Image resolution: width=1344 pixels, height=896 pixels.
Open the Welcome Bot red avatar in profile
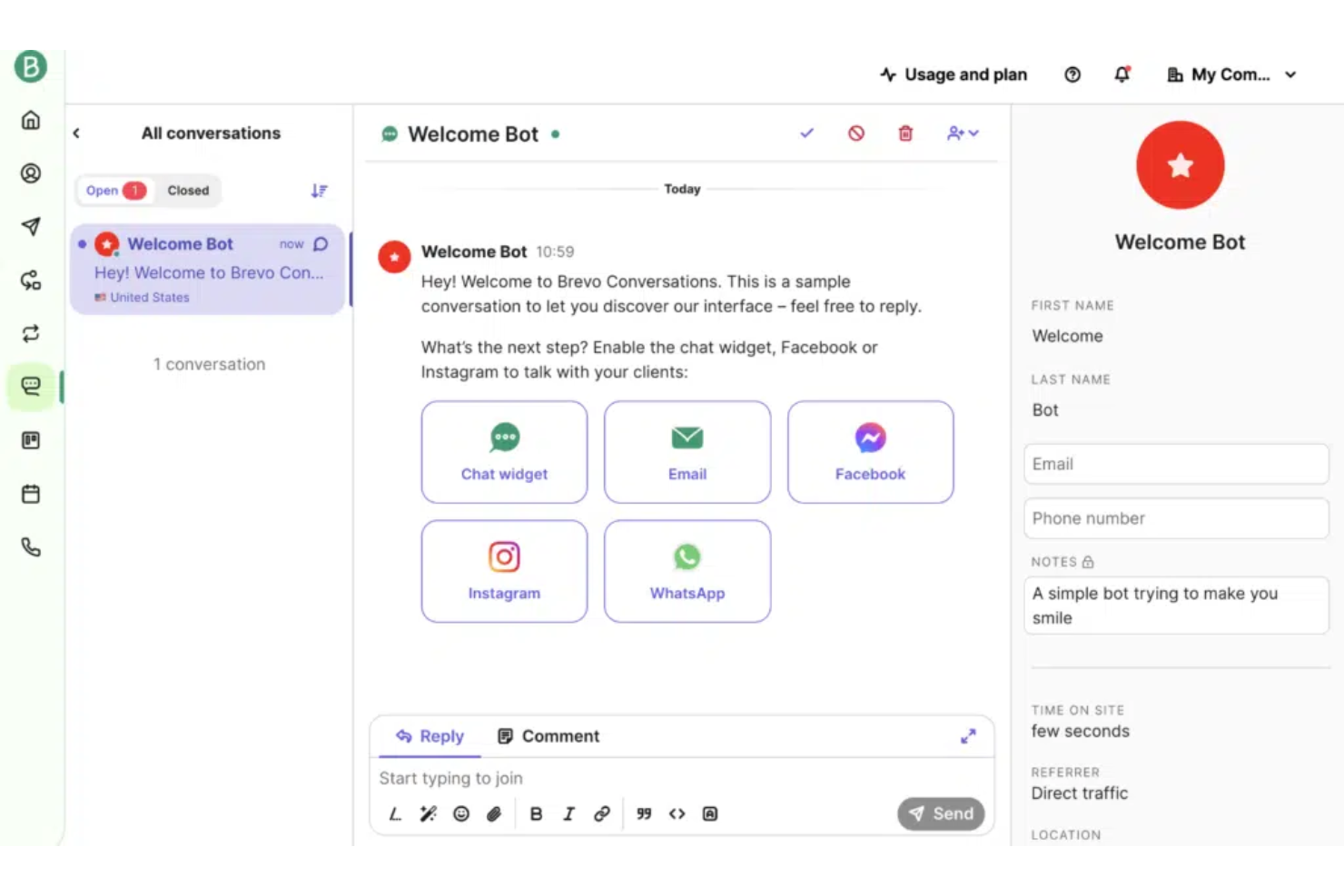pyautogui.click(x=1180, y=165)
